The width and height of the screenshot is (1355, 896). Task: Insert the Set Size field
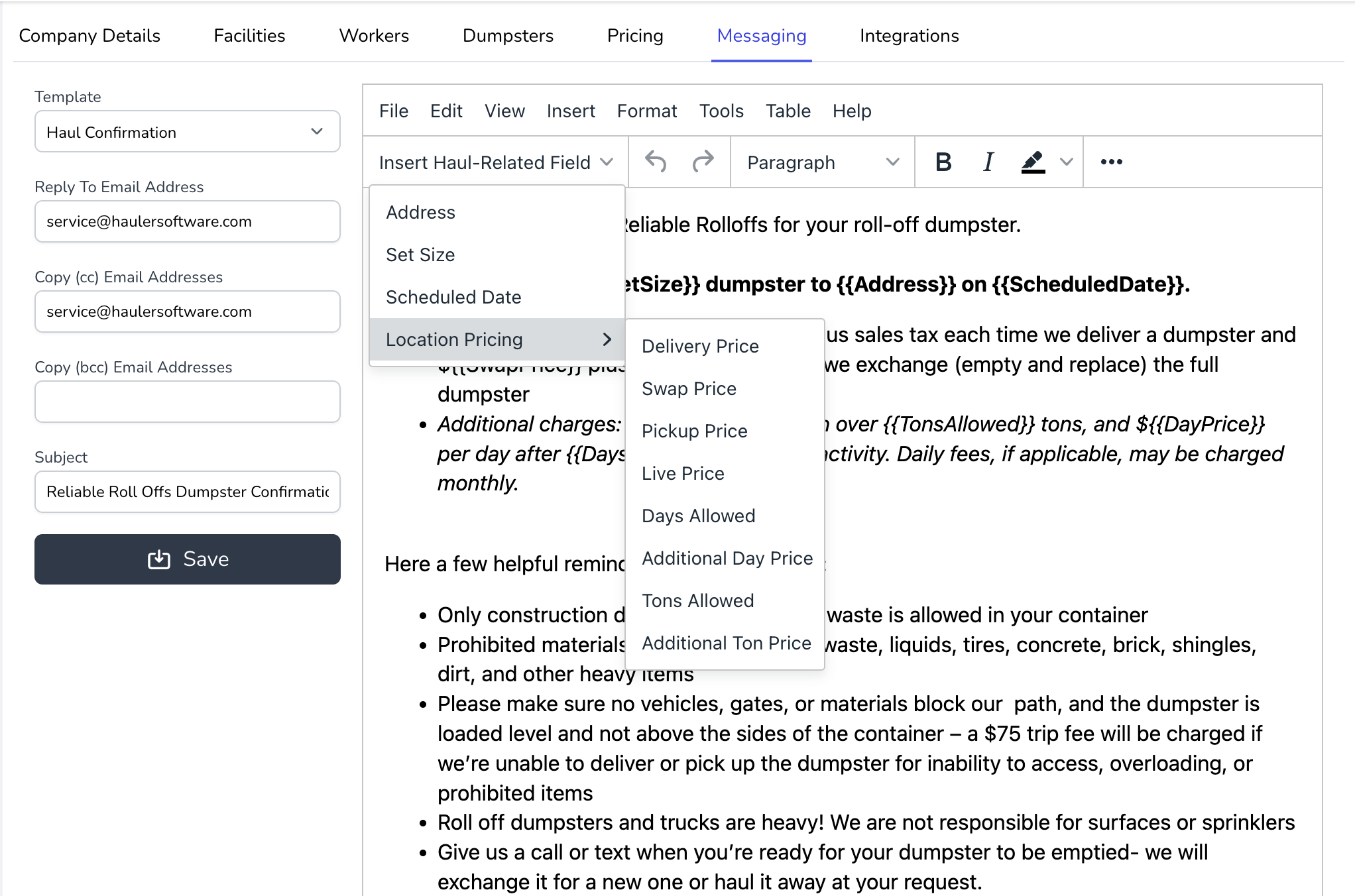(x=497, y=254)
